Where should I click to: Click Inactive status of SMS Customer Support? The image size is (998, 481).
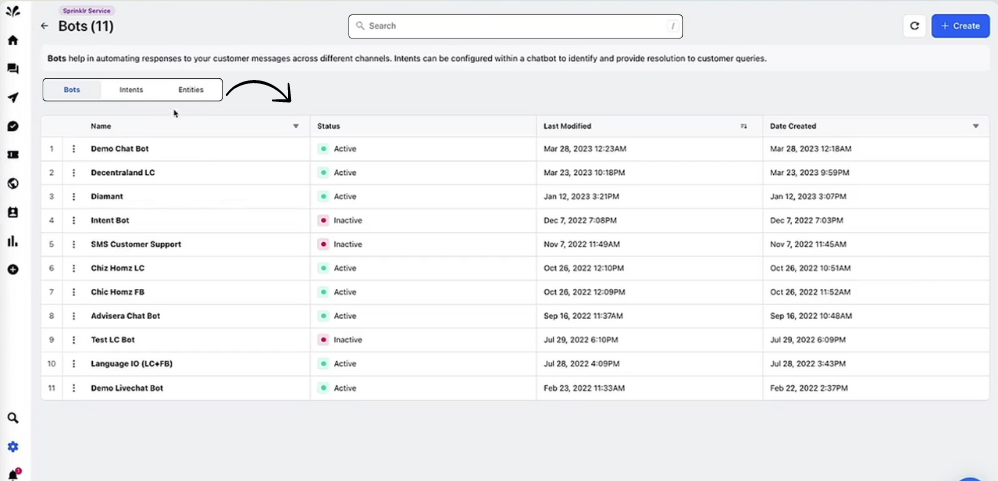(x=340, y=244)
